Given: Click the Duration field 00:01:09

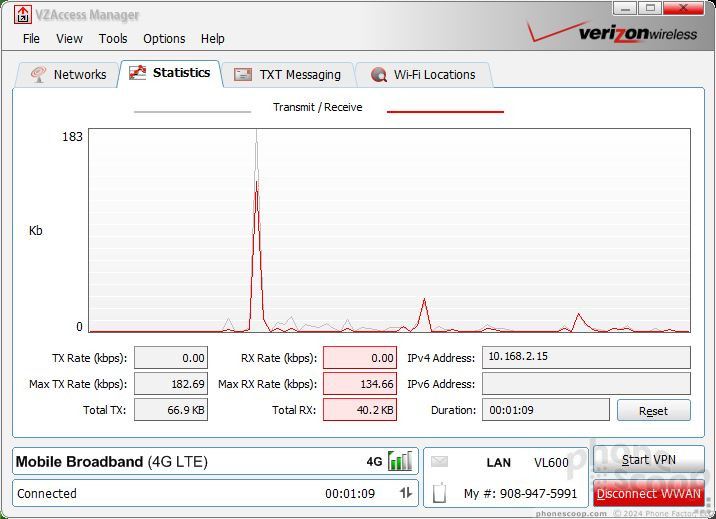Looking at the screenshot, I should (546, 410).
